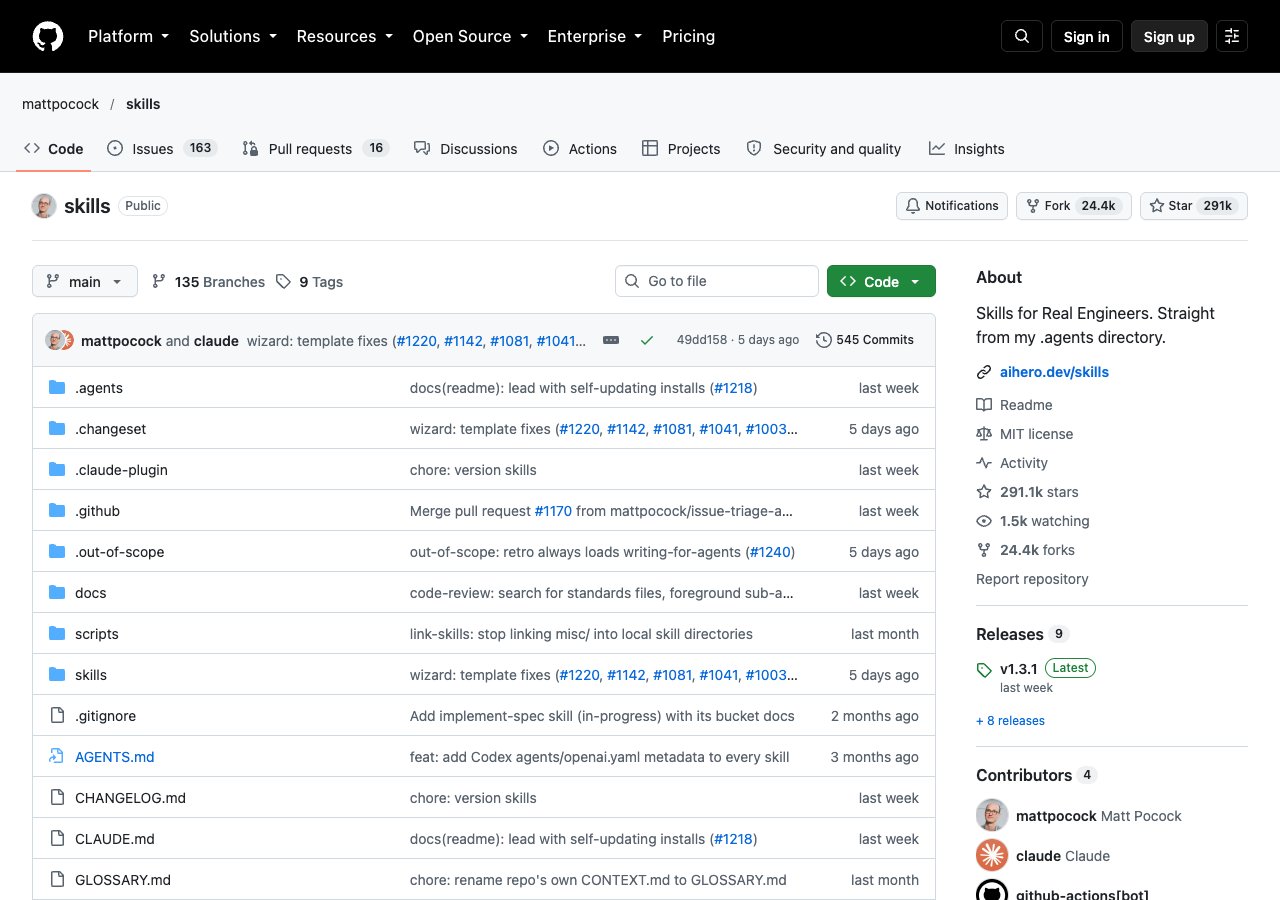The height and width of the screenshot is (900, 1280).
Task: Click the GitHub logo icon
Action: pyautogui.click(x=48, y=36)
